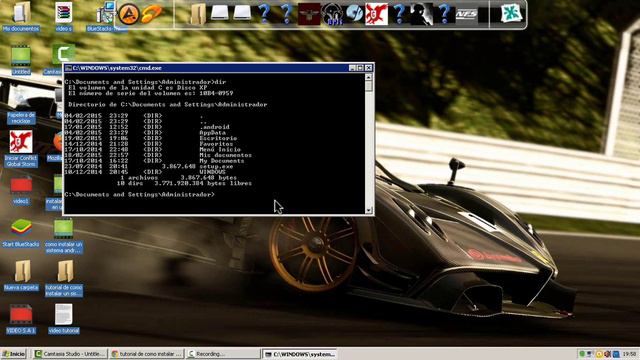Image resolution: width=640 pixels, height=360 pixels.
Task: Select the Untitled Camtasia project icon
Action: tap(21, 60)
